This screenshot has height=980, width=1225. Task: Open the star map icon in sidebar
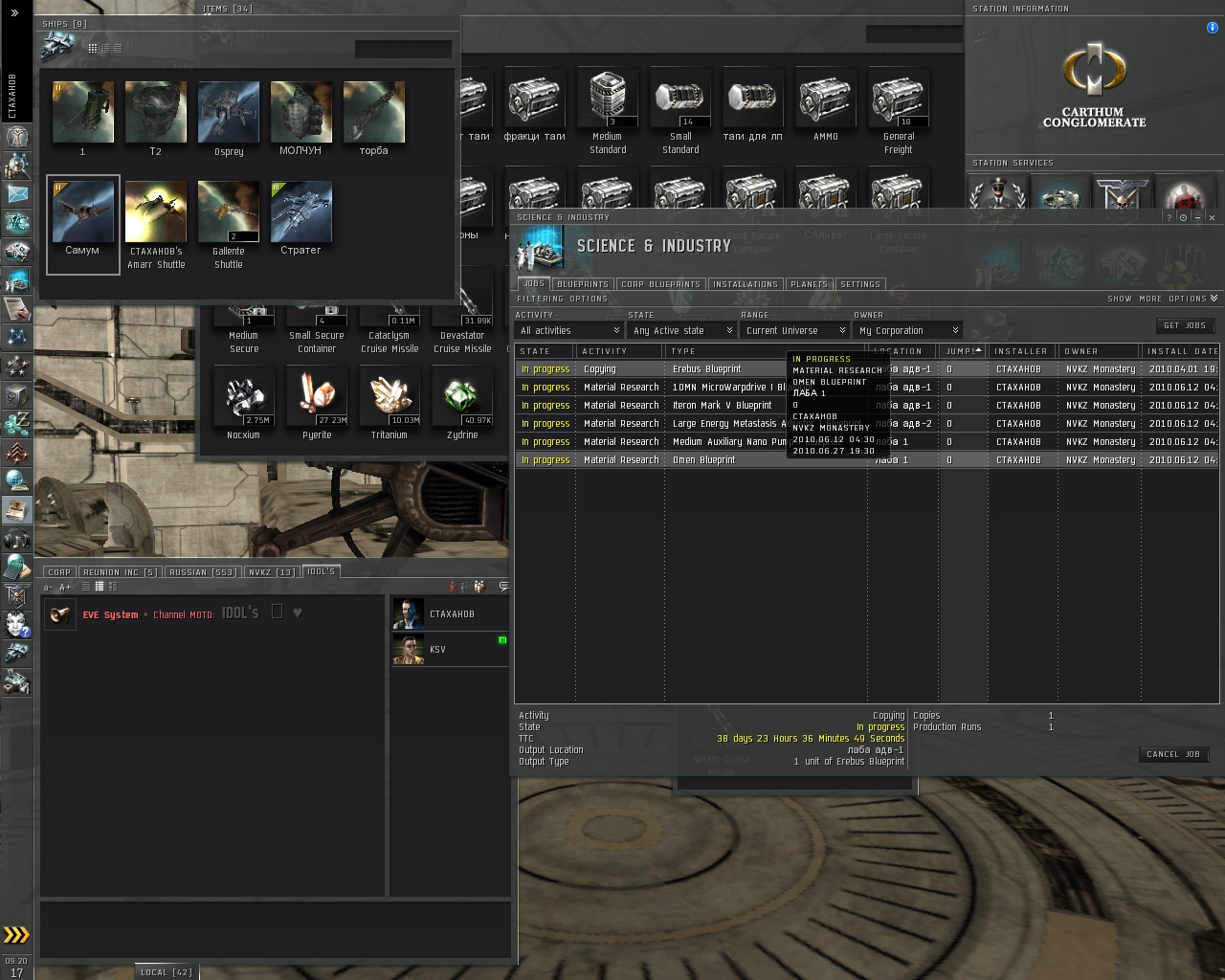pos(16,338)
